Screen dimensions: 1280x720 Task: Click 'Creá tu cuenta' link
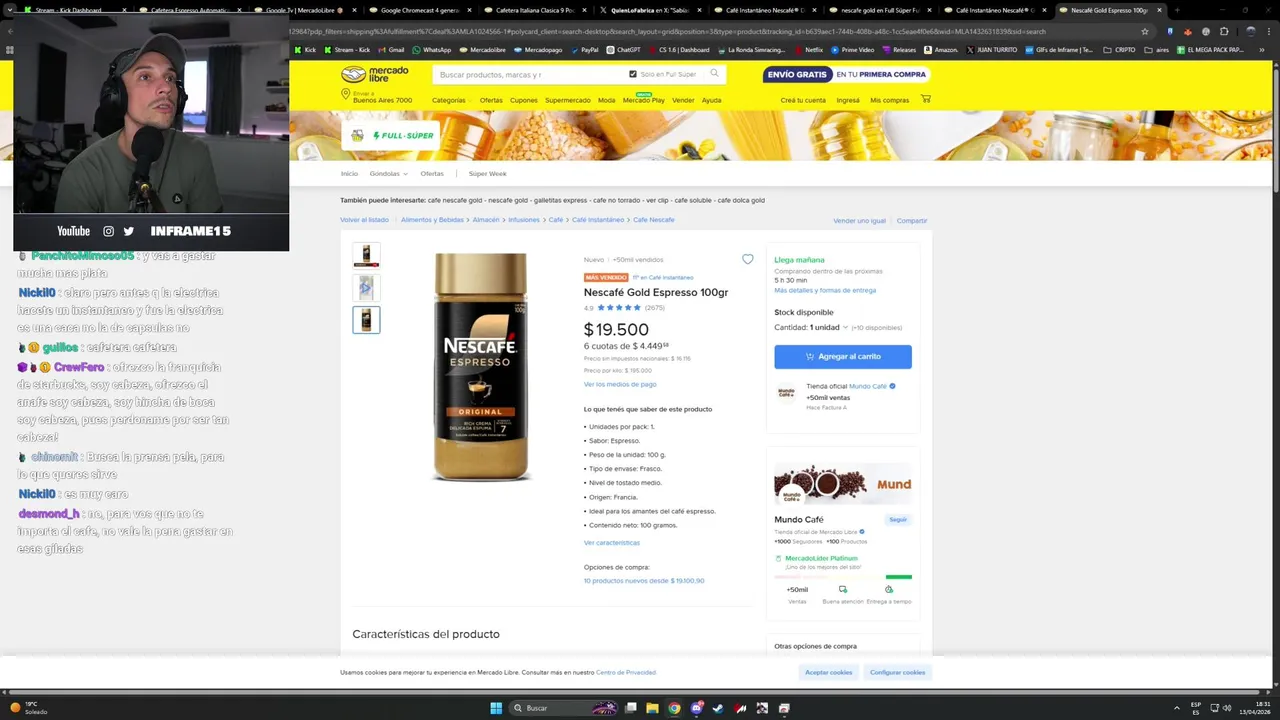tap(803, 100)
